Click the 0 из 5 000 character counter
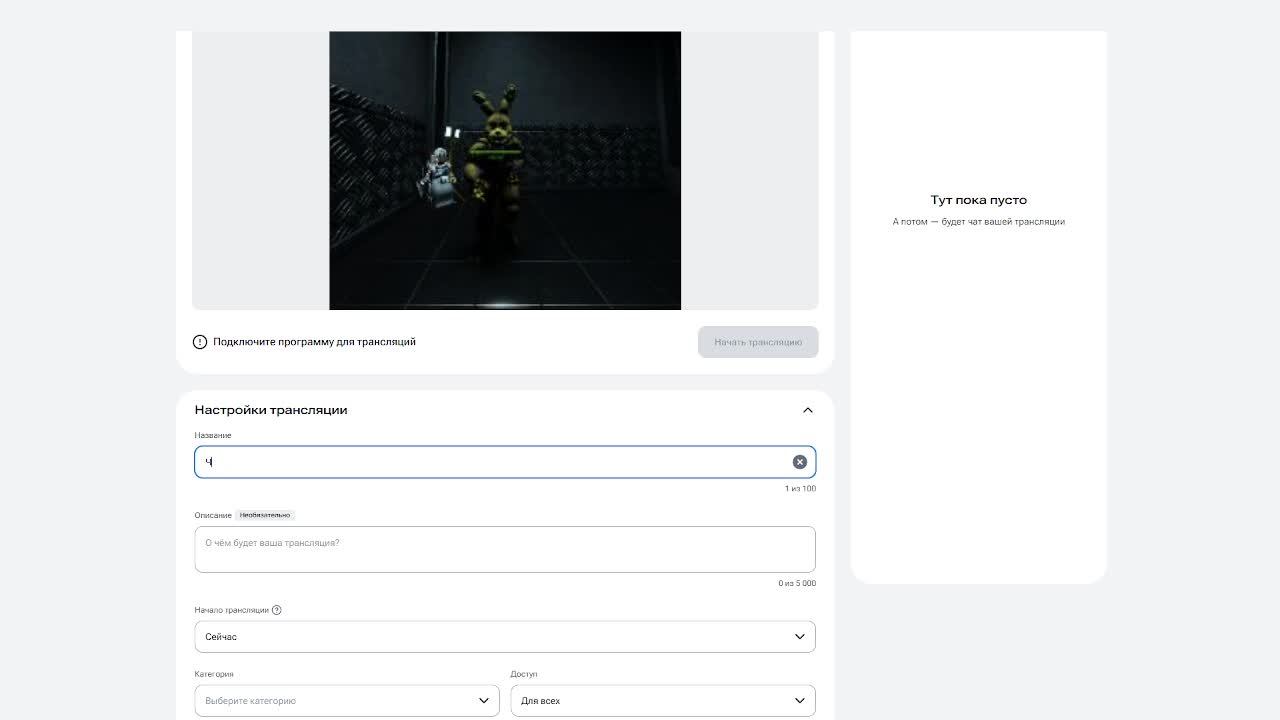1280x720 pixels. (797, 583)
